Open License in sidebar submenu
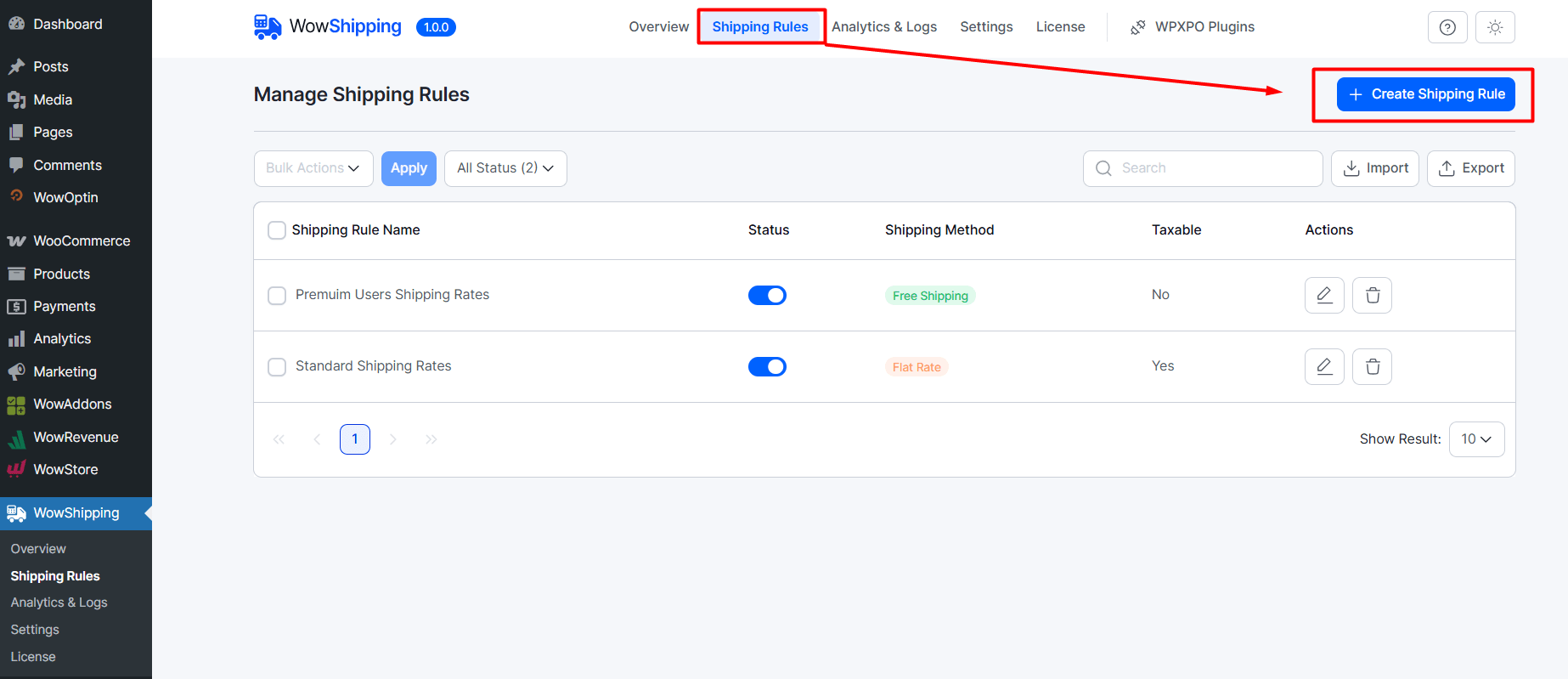Screen dimensions: 1568x679 [x=33, y=657]
